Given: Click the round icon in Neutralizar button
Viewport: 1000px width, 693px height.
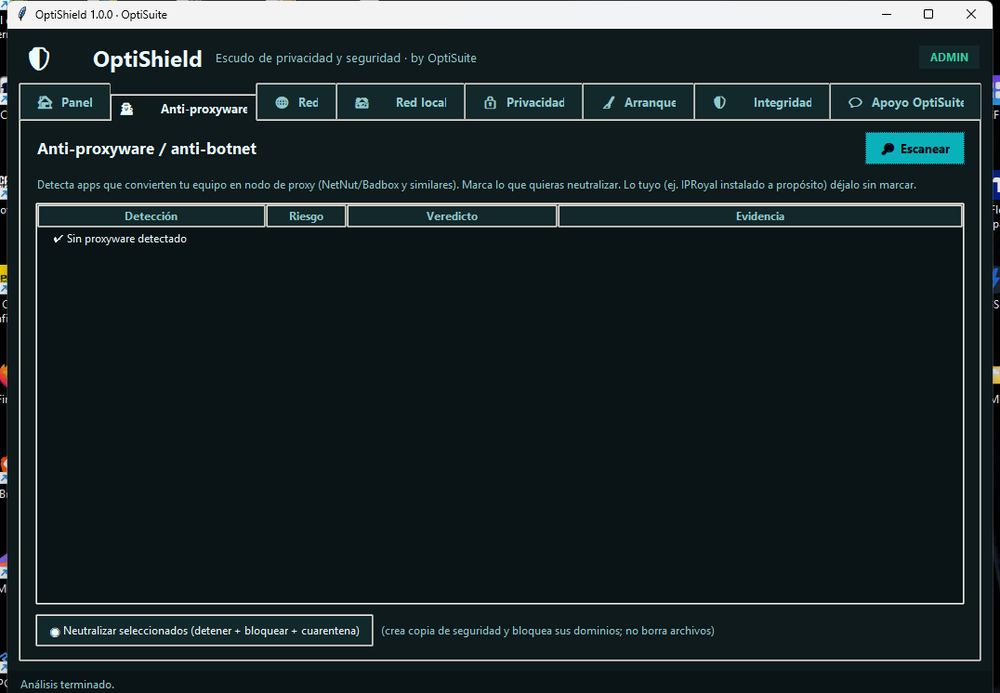Looking at the screenshot, I should click(55, 632).
